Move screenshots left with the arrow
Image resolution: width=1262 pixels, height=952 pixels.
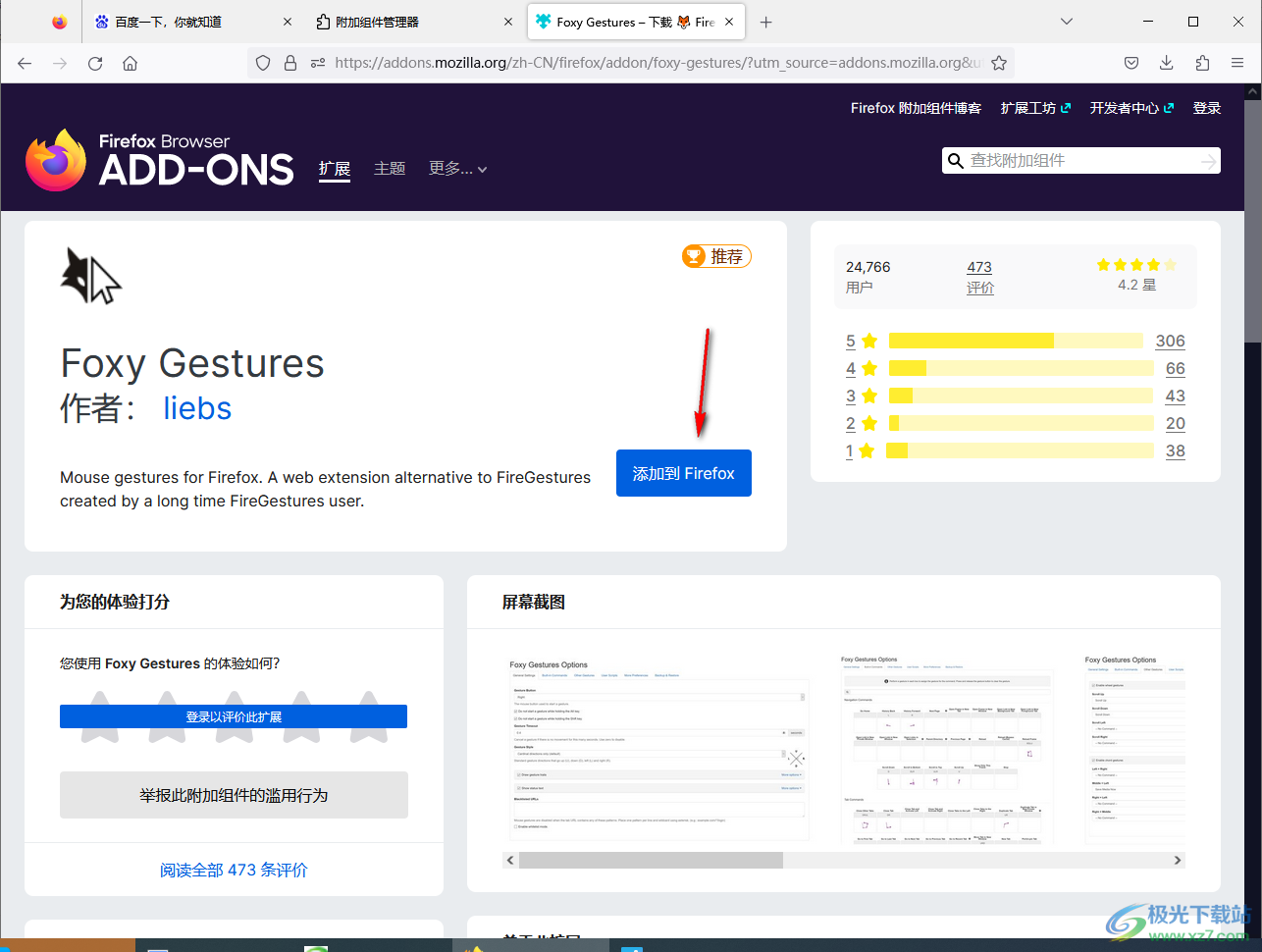[510, 860]
